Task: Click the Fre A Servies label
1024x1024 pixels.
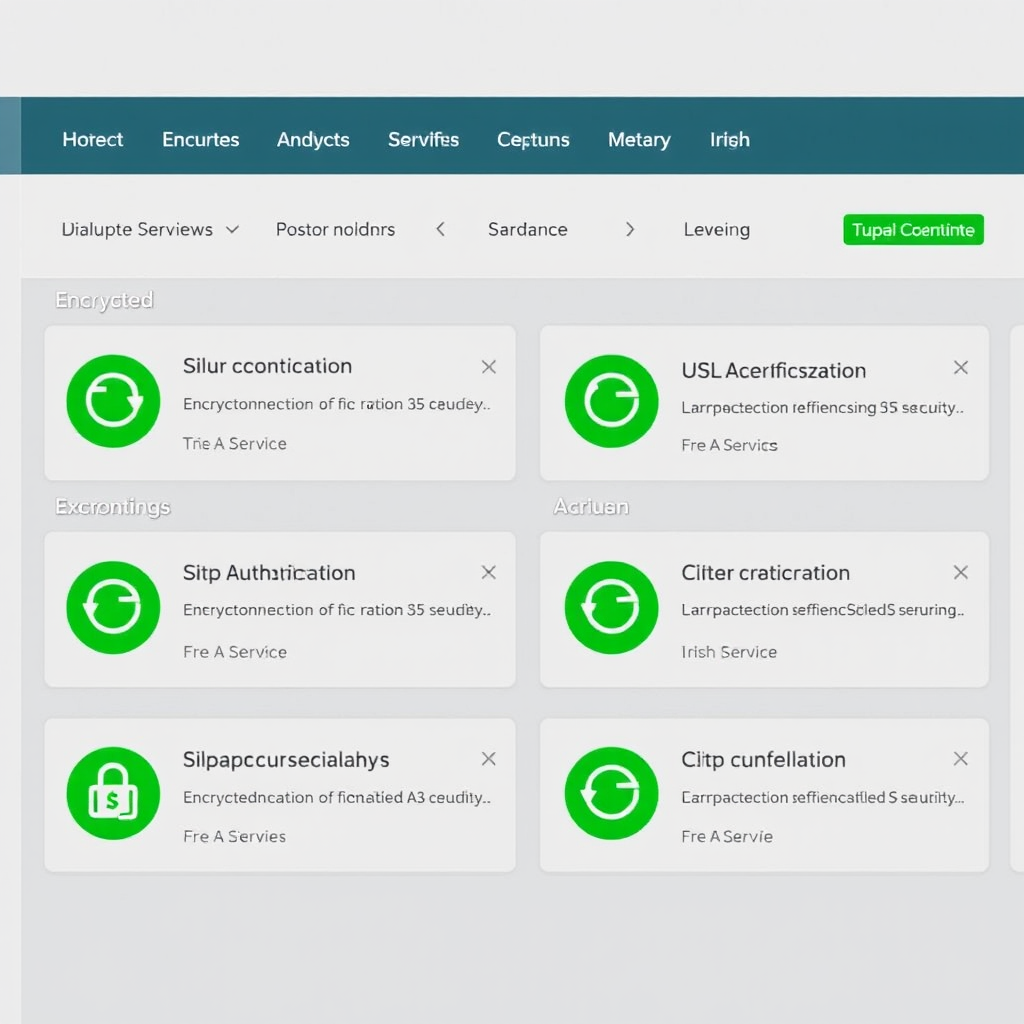Action: click(x=234, y=837)
